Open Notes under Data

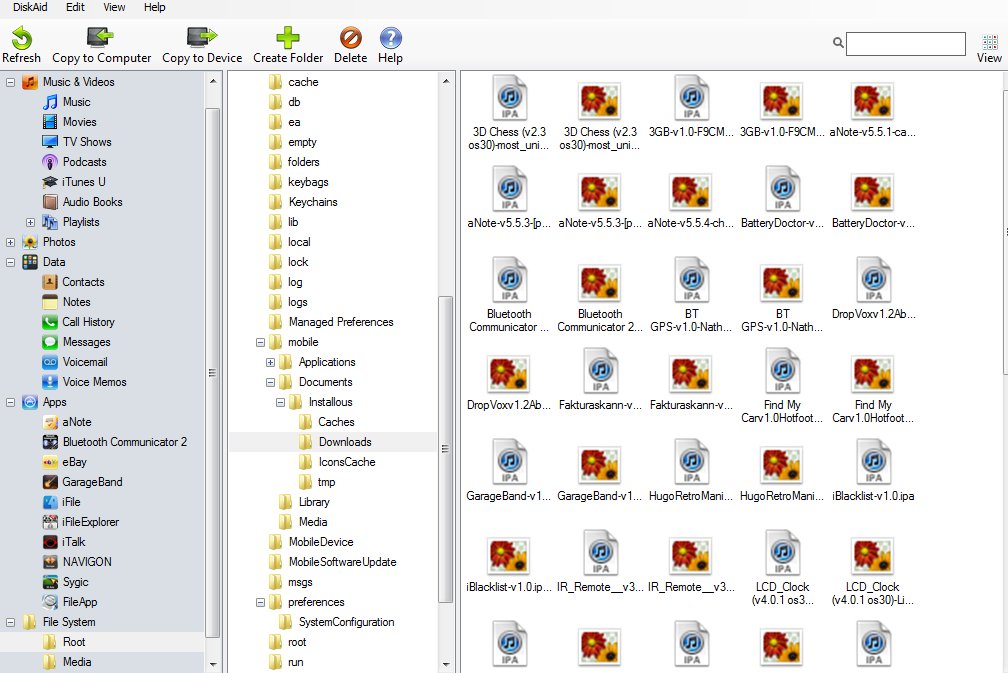point(76,301)
